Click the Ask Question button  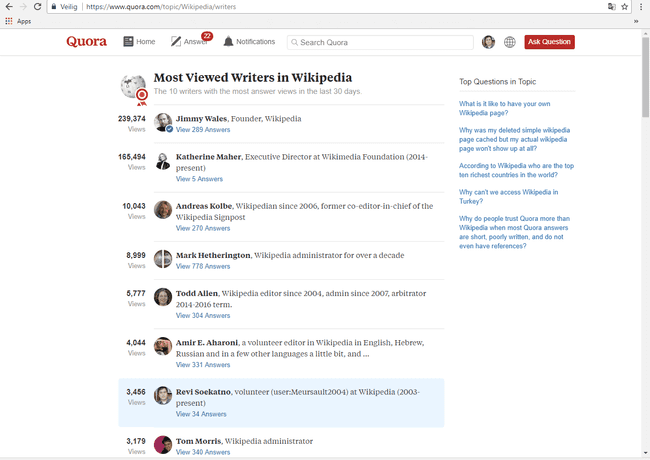tap(549, 42)
